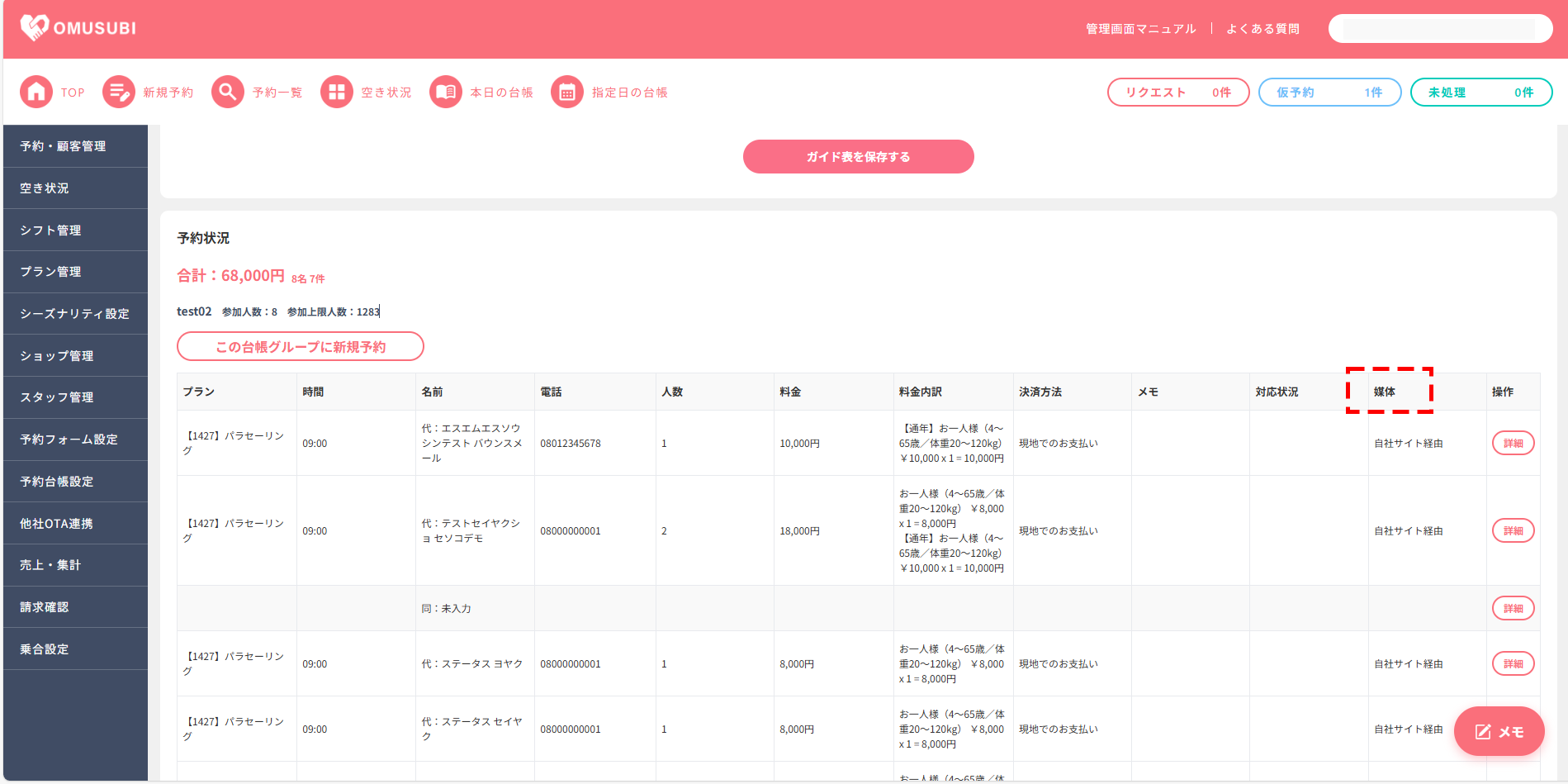Open the 指定日の台帳 calendar icon
Screen dimensions: 1568x784
[567, 93]
